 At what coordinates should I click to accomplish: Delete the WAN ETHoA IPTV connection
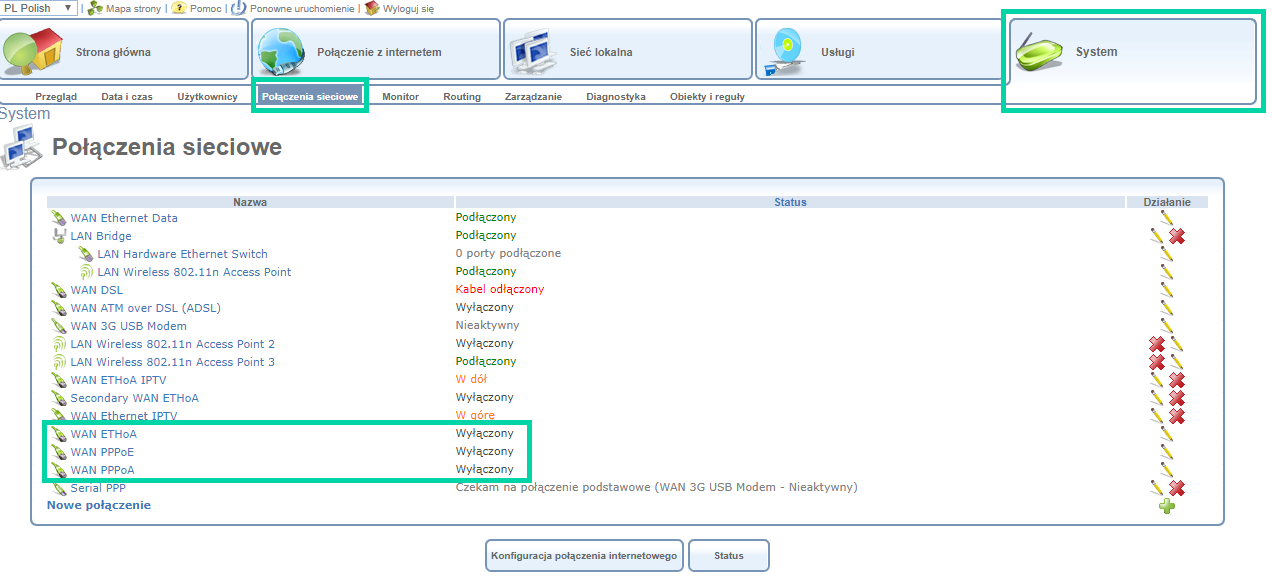[1177, 380]
